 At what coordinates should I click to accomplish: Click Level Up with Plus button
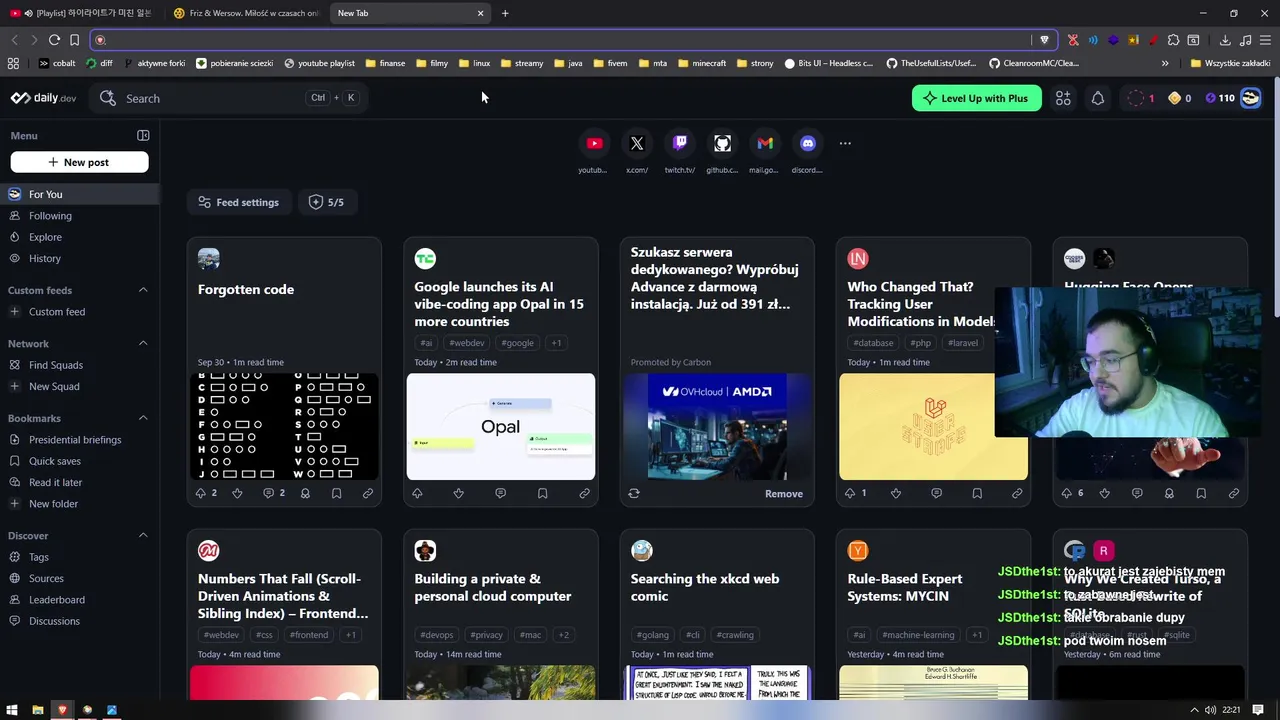pyautogui.click(x=976, y=98)
